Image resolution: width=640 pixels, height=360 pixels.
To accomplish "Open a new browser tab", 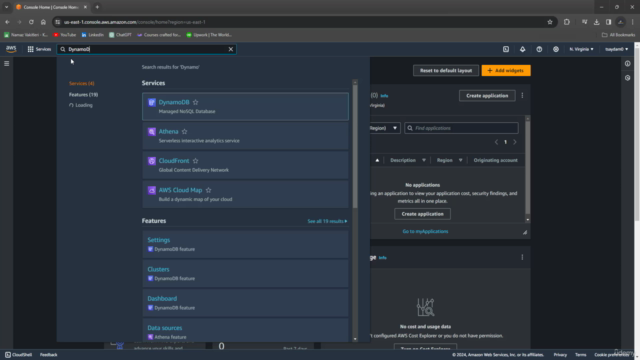I will [97, 7].
